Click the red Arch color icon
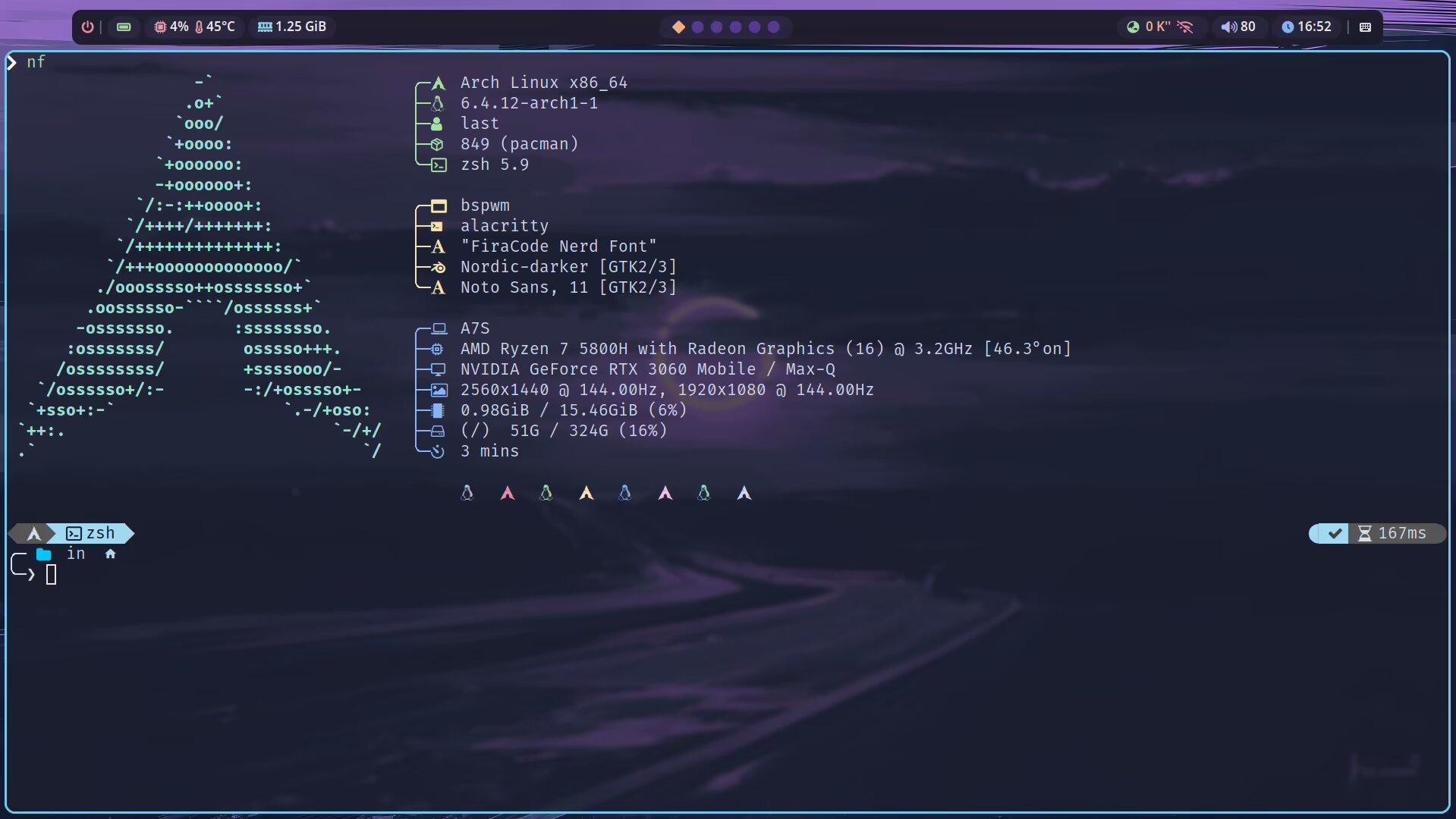 tap(508, 493)
